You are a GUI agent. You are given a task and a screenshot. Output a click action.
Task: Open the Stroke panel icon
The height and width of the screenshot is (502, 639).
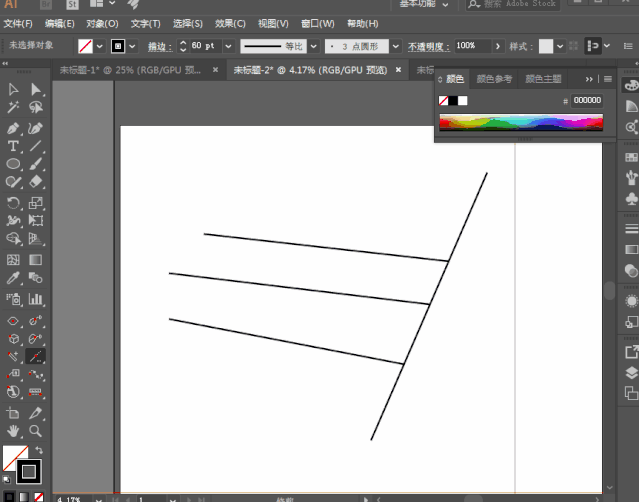tap(631, 229)
